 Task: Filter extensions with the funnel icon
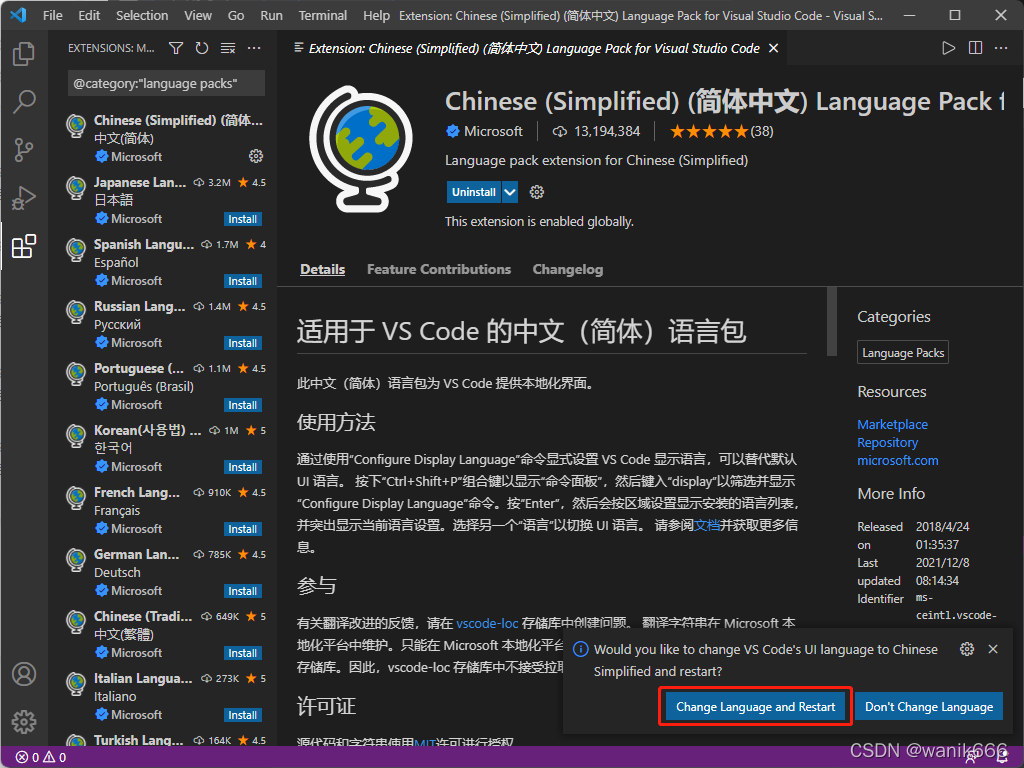[176, 48]
